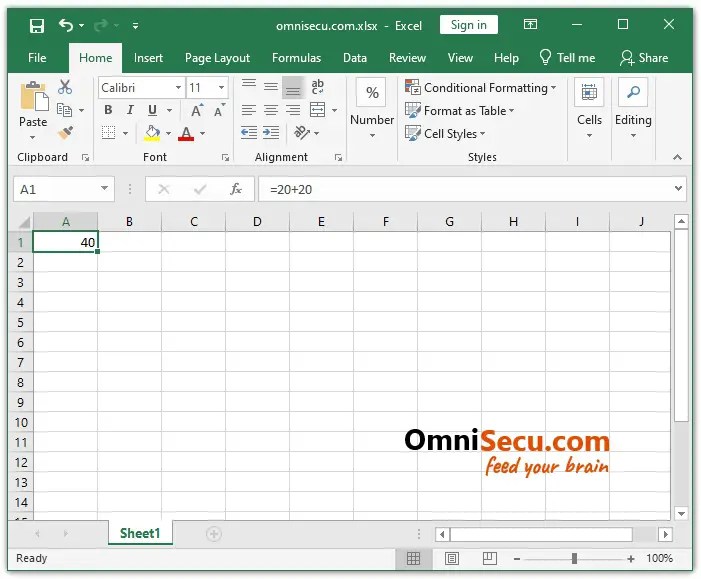
Task: Click the Share button
Action: (x=644, y=58)
